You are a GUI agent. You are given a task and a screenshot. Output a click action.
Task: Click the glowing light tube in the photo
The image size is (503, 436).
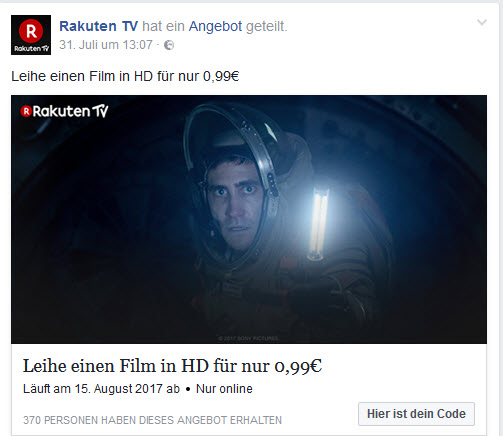318,223
